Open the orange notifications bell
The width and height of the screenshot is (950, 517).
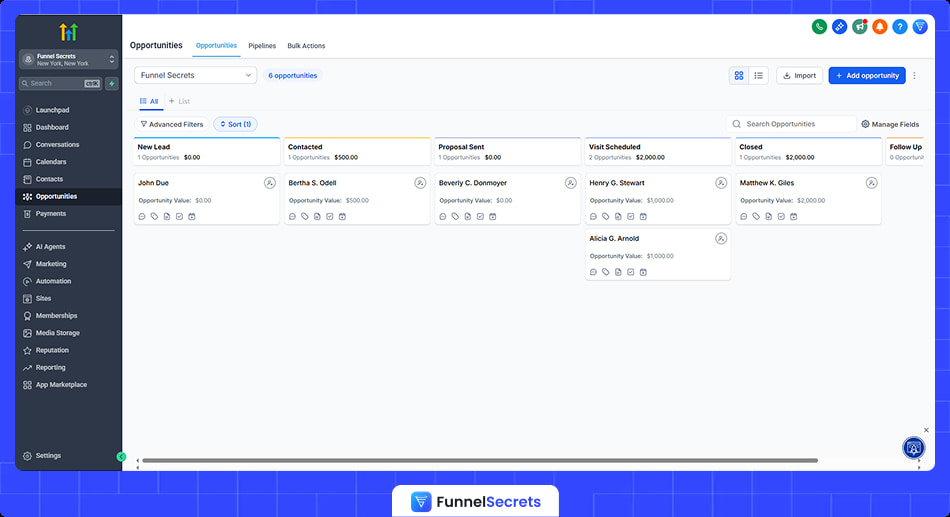tap(880, 27)
